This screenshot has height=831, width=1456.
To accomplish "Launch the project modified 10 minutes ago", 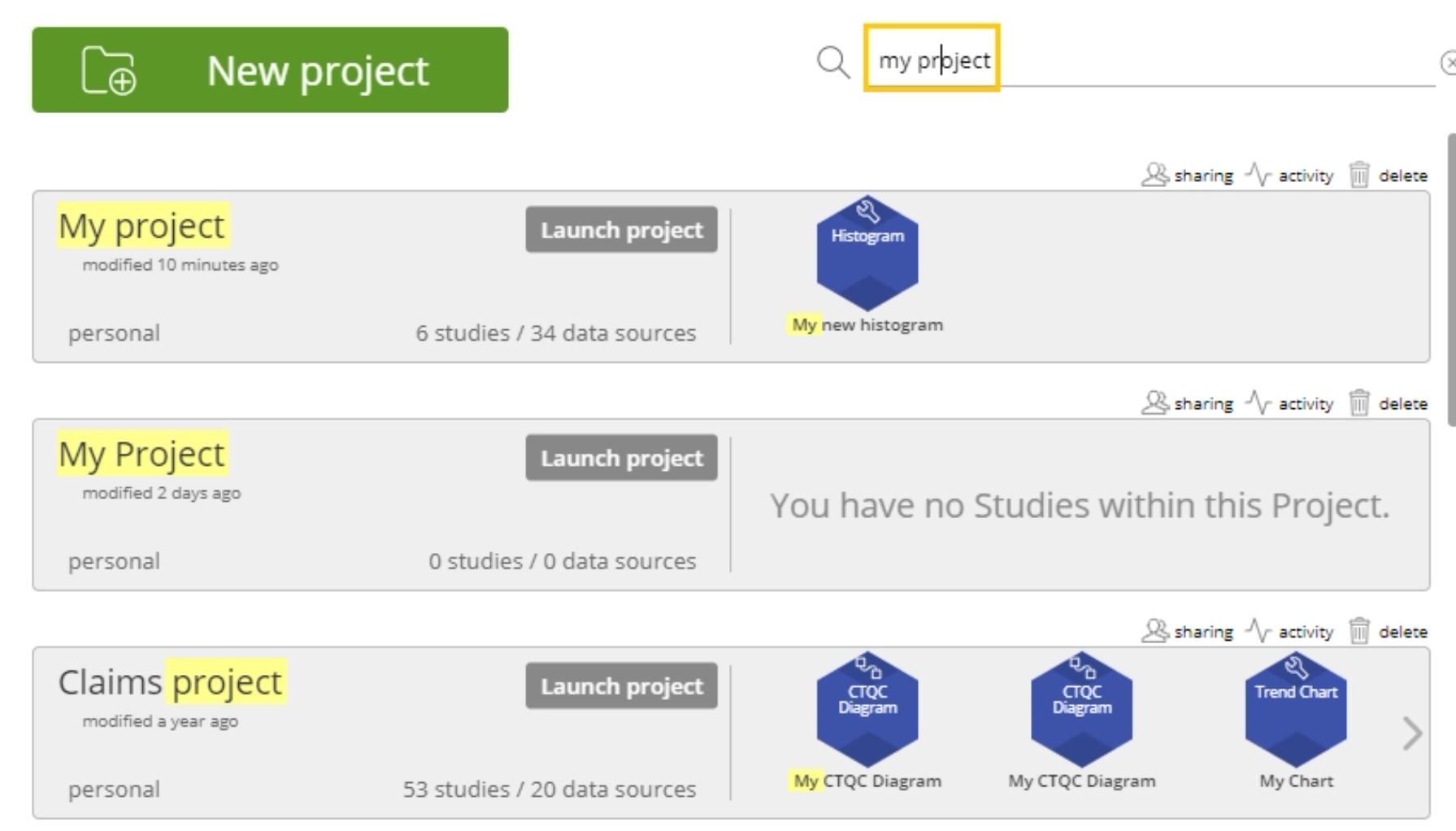I will coord(621,230).
